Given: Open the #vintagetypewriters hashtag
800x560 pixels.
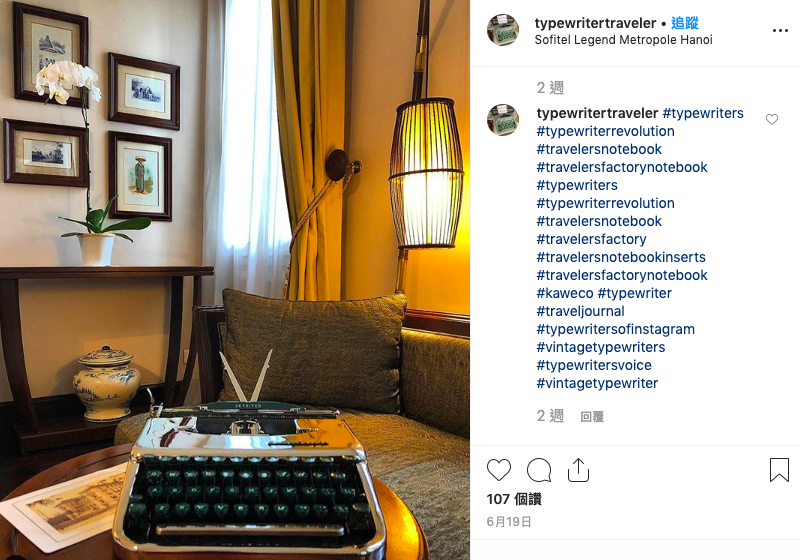Looking at the screenshot, I should 601,347.
